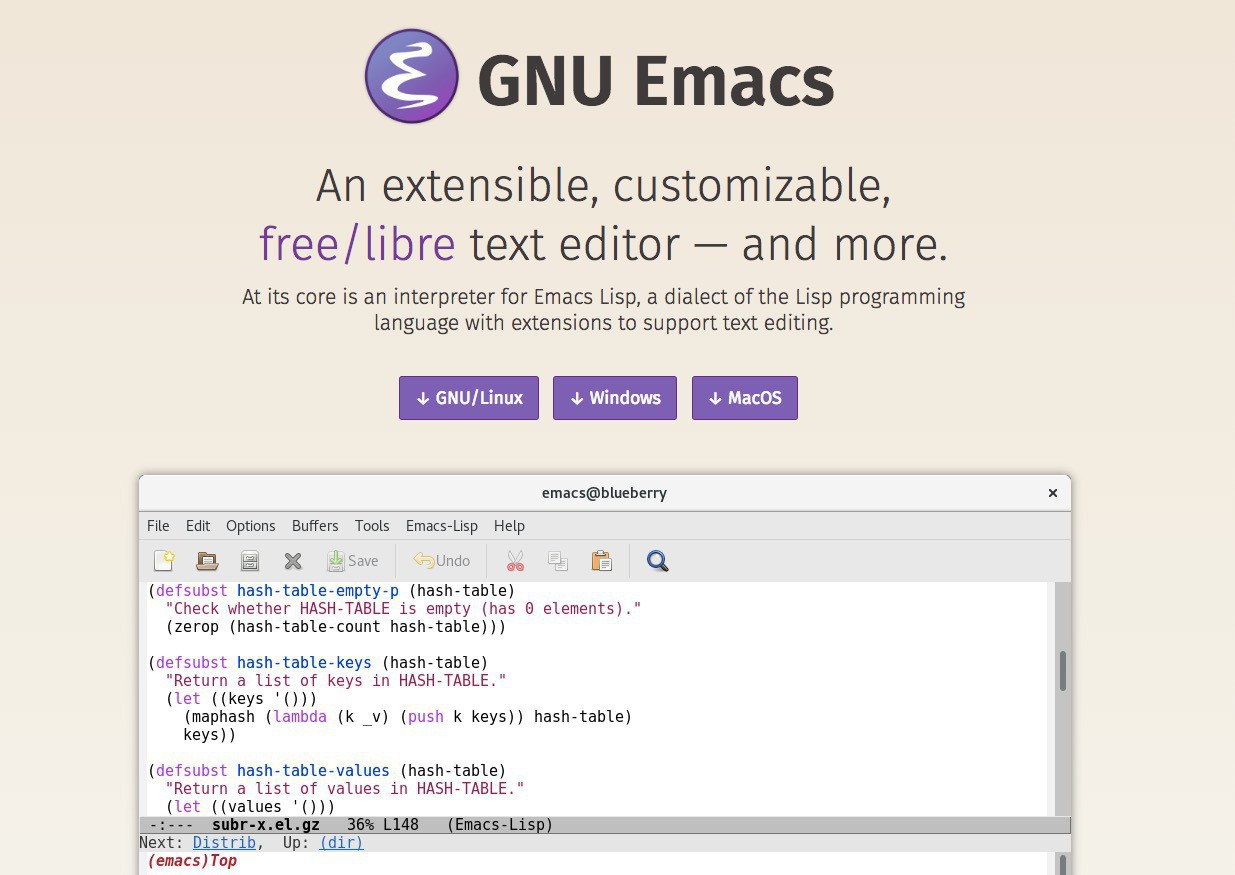This screenshot has width=1235, height=875.
Task: Open the File menu
Action: pyautogui.click(x=158, y=526)
